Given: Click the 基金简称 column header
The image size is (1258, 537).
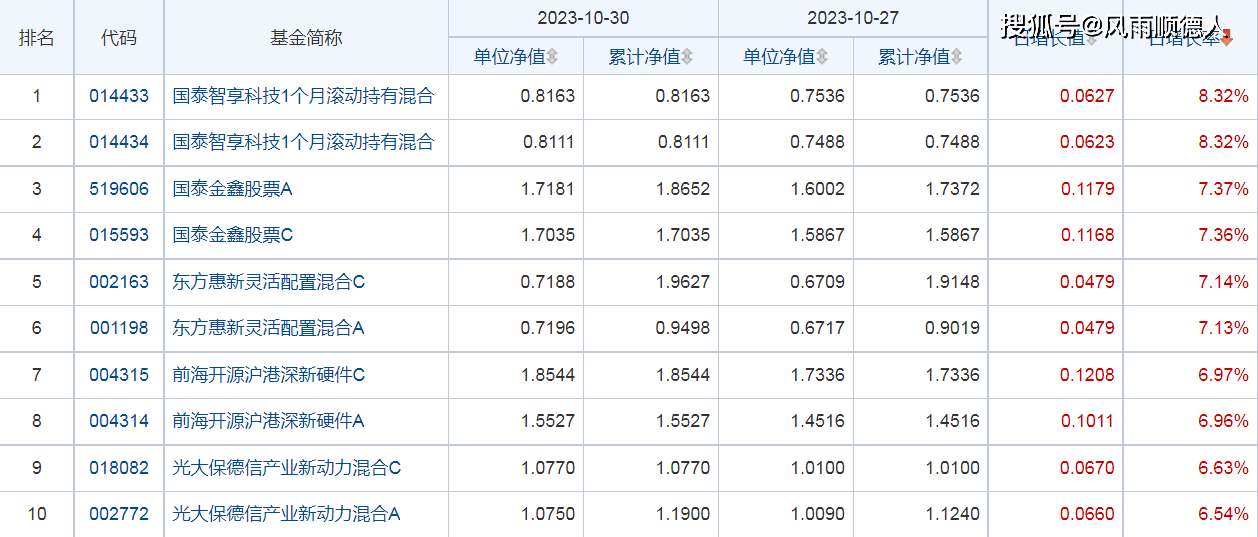Looking at the screenshot, I should coord(306,38).
